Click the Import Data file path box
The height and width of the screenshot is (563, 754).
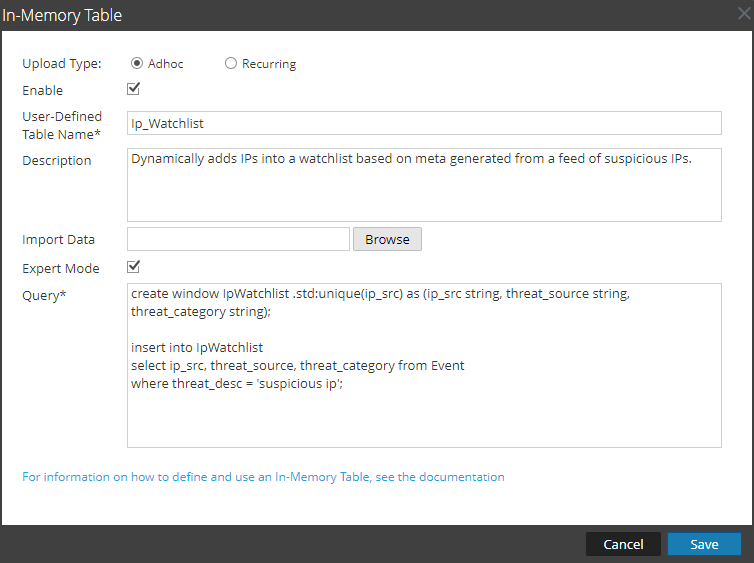point(238,239)
